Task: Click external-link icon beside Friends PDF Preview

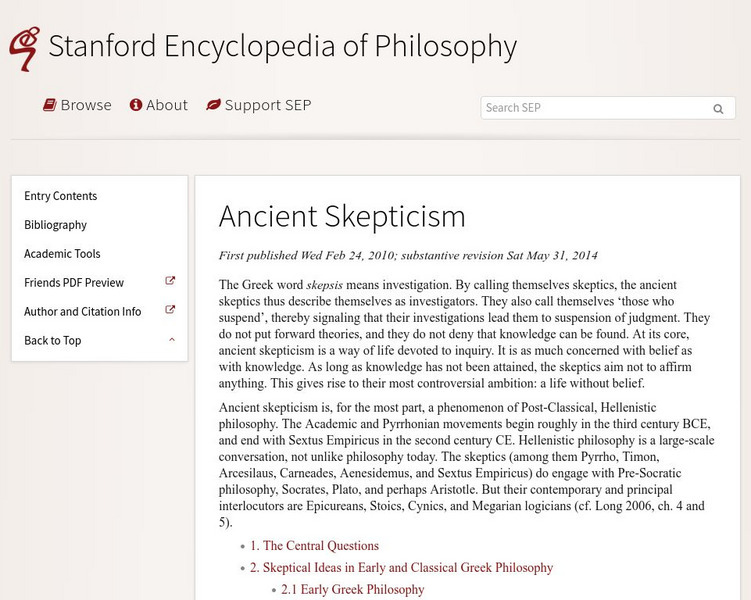Action: click(170, 281)
